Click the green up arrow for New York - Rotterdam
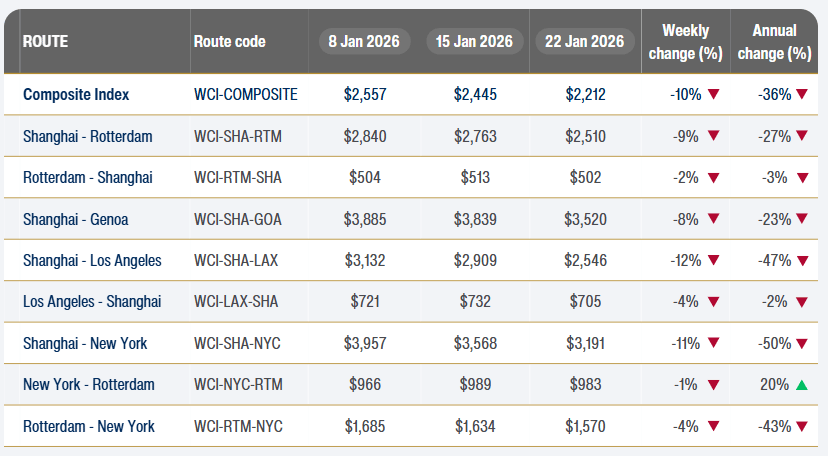Screen dimensions: 828x456 (802, 385)
